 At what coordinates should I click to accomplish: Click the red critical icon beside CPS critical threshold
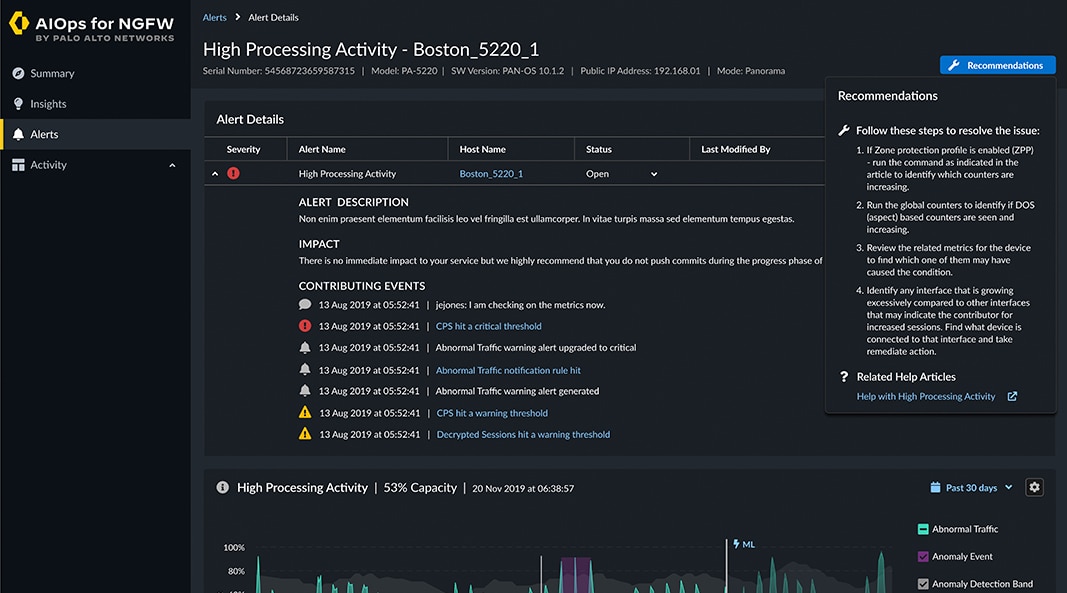[x=305, y=325]
